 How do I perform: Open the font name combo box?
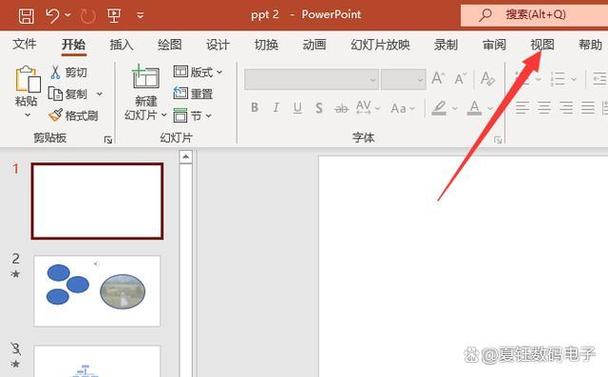(x=311, y=80)
